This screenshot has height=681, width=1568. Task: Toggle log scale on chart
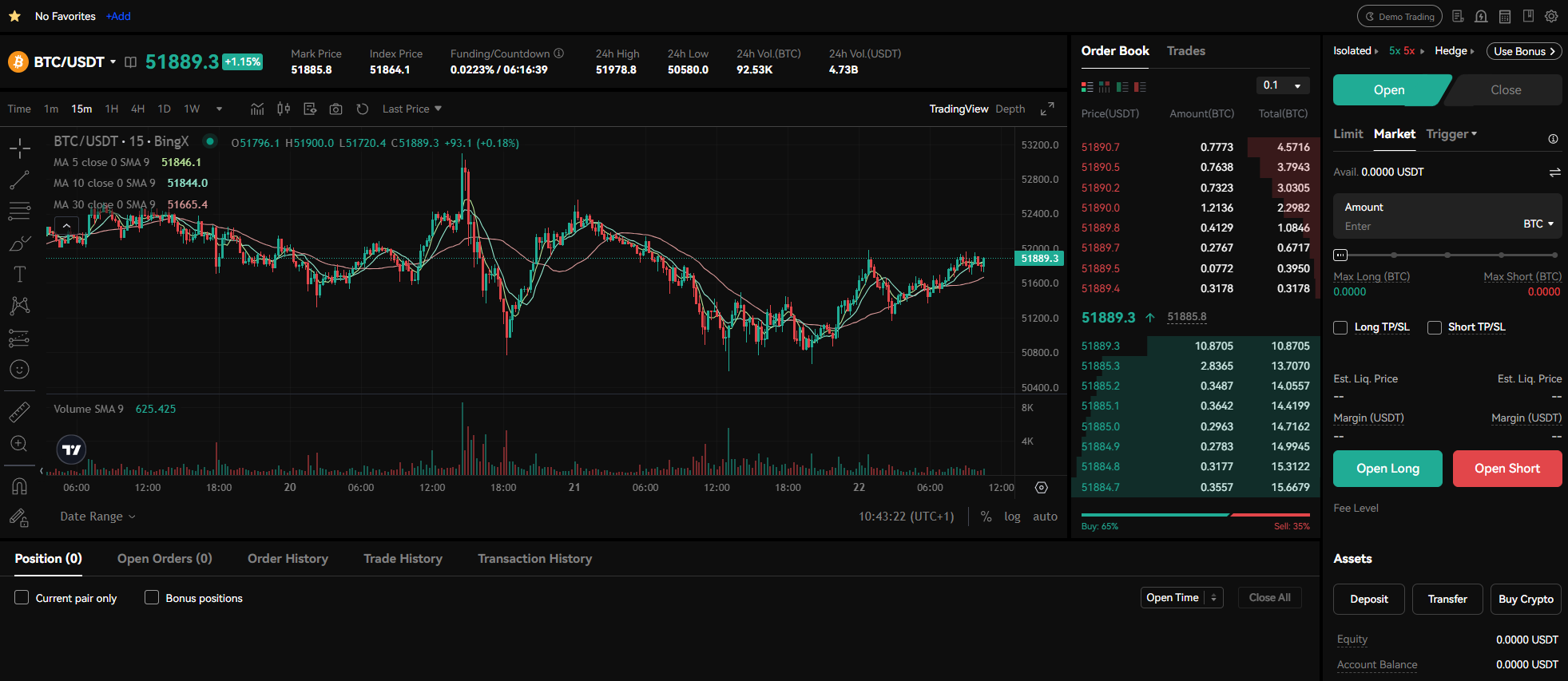coord(1012,517)
